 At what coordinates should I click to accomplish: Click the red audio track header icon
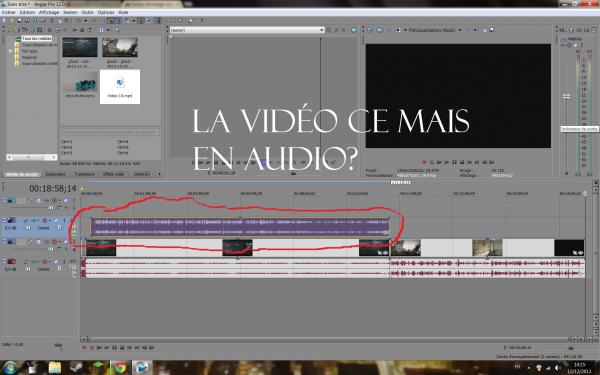[x=11, y=261]
